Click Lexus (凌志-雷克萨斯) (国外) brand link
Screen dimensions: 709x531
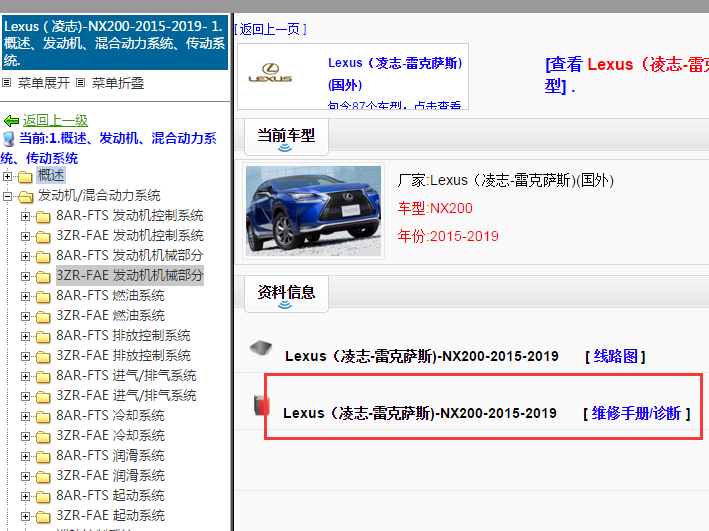pyautogui.click(x=396, y=74)
